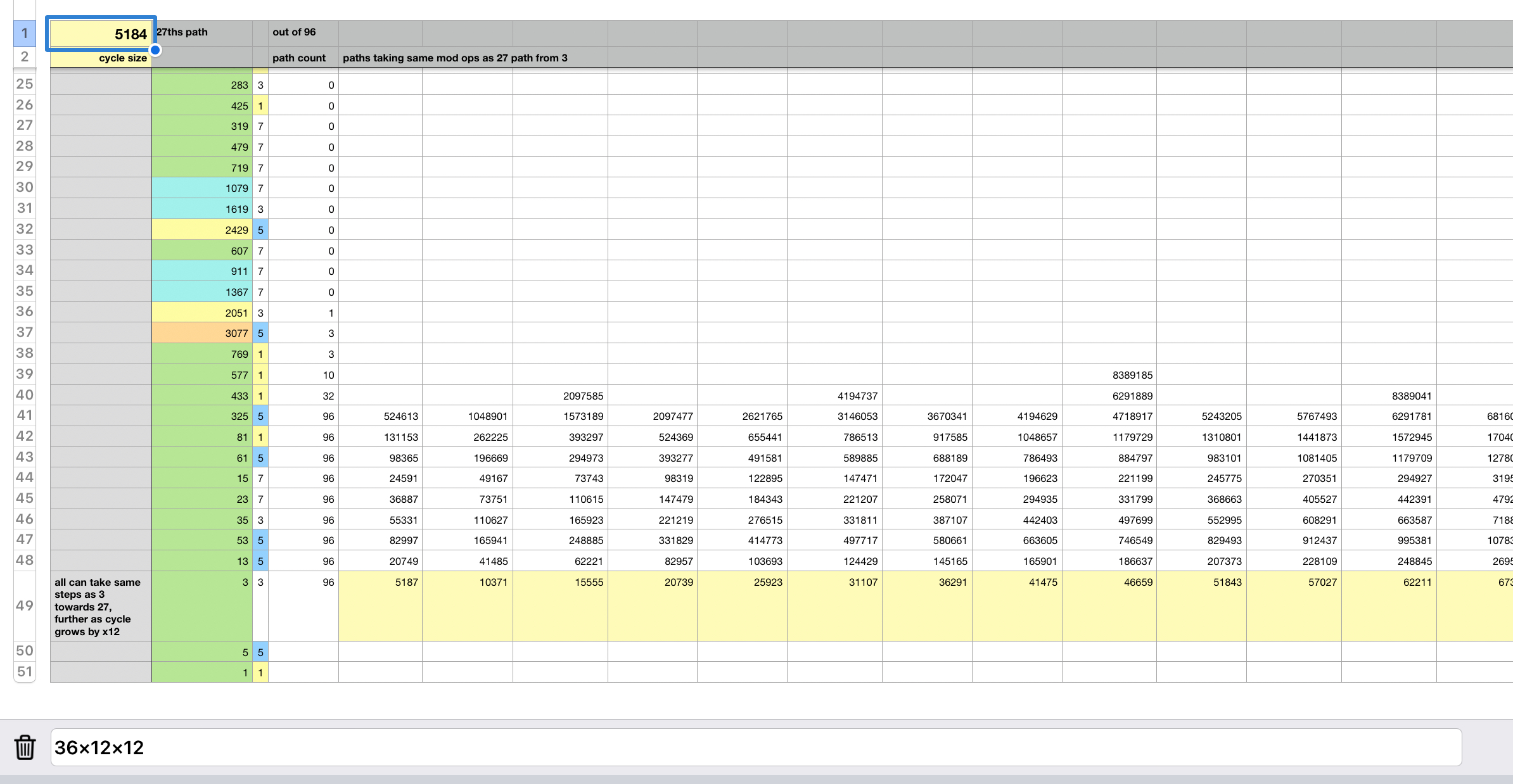
Task: Click the 'out of 96' header cell
Action: click(x=303, y=32)
